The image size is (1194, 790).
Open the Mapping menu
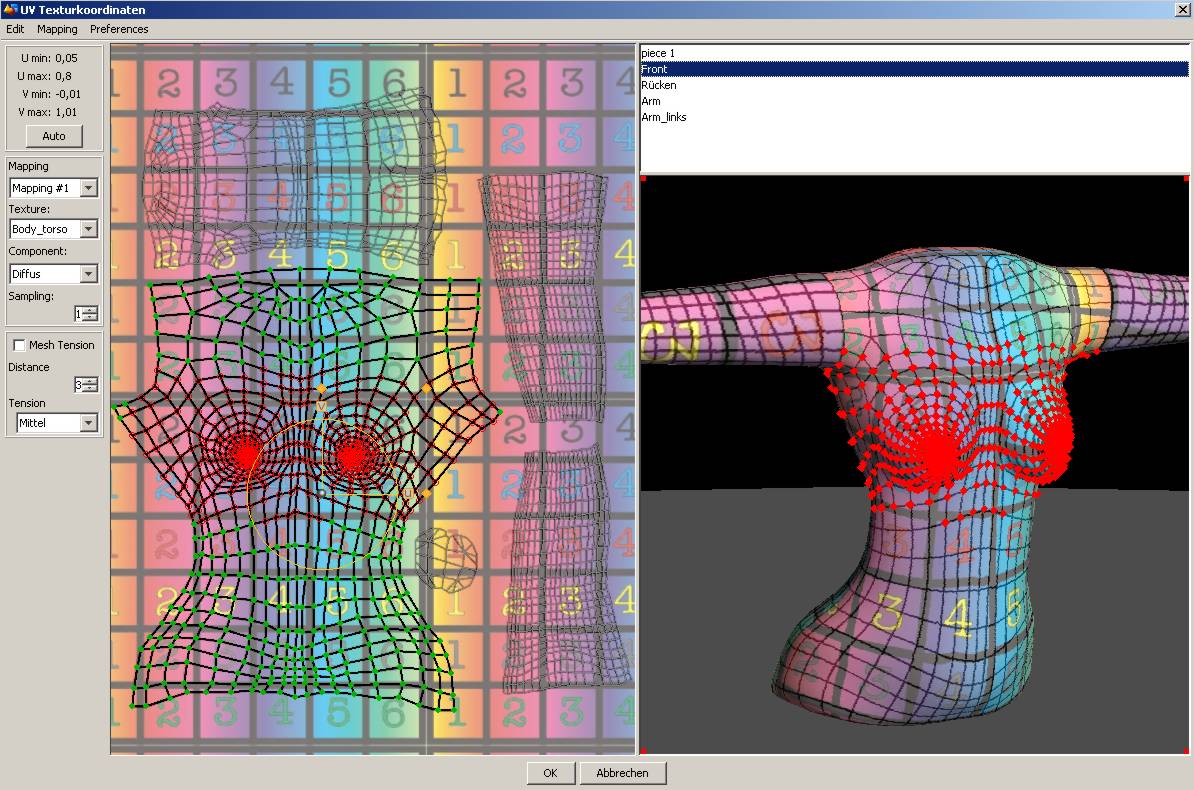[57, 29]
